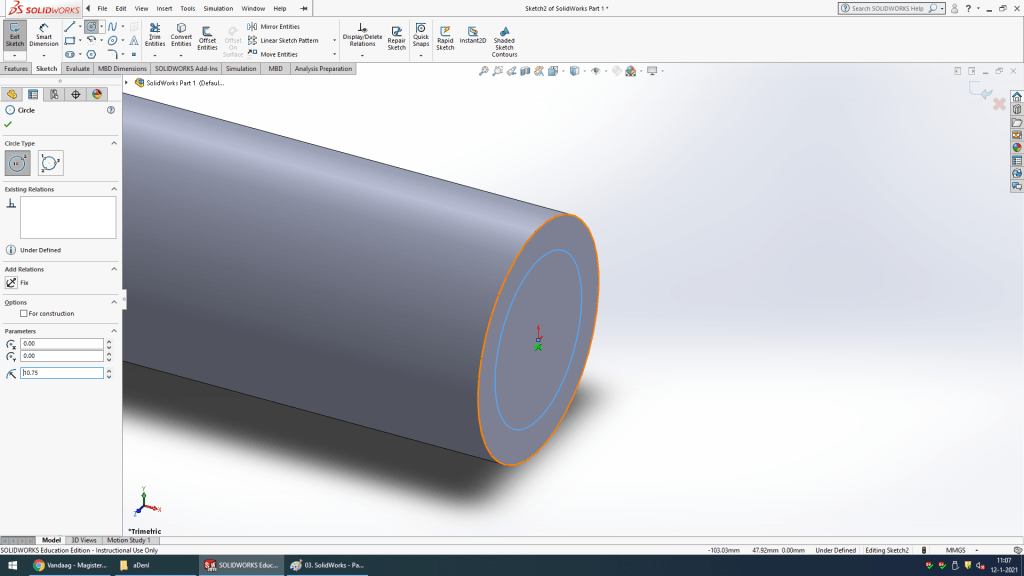Enable the For construction checkbox

tap(24, 314)
